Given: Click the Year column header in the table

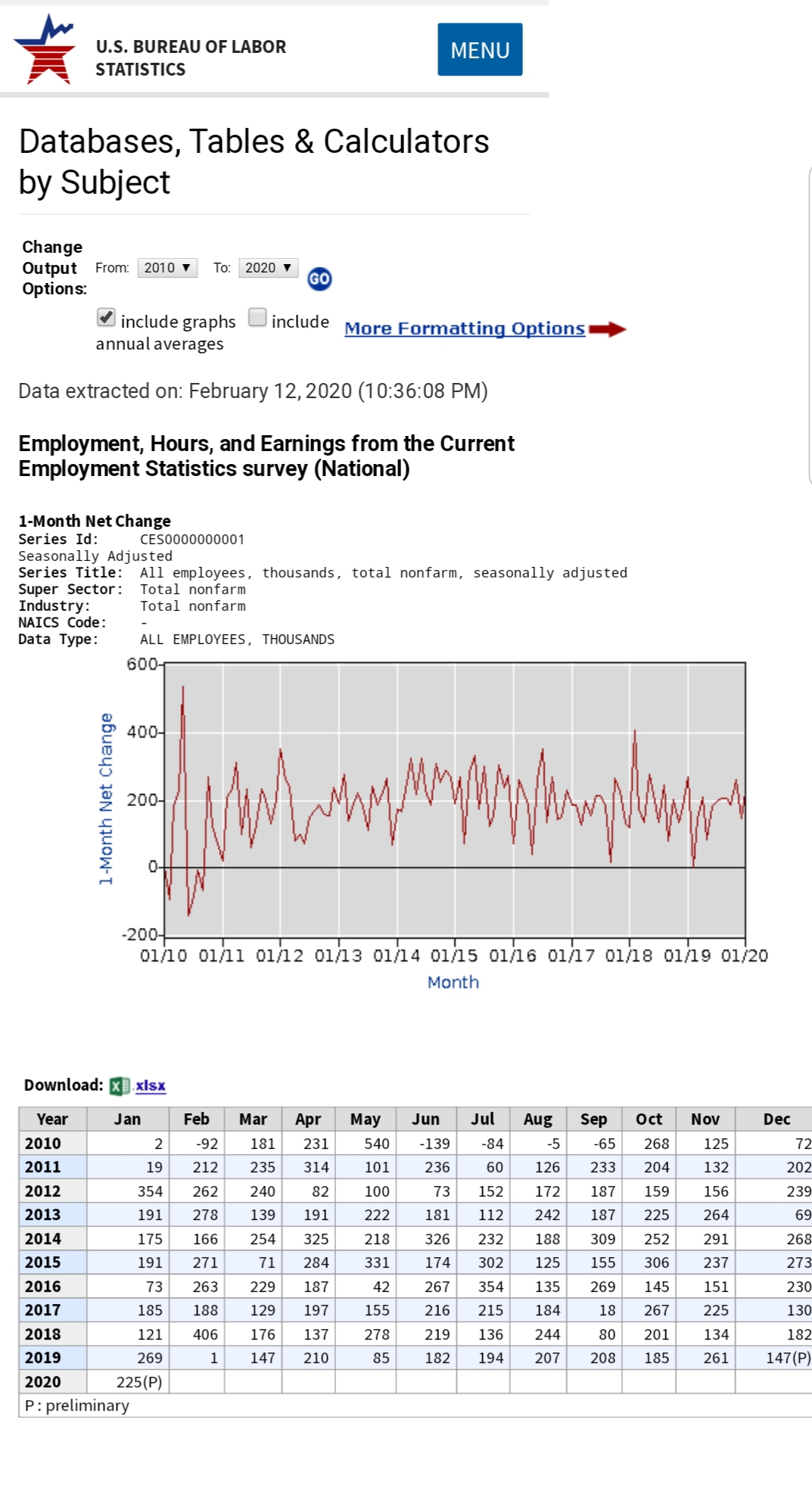Looking at the screenshot, I should (52, 1119).
